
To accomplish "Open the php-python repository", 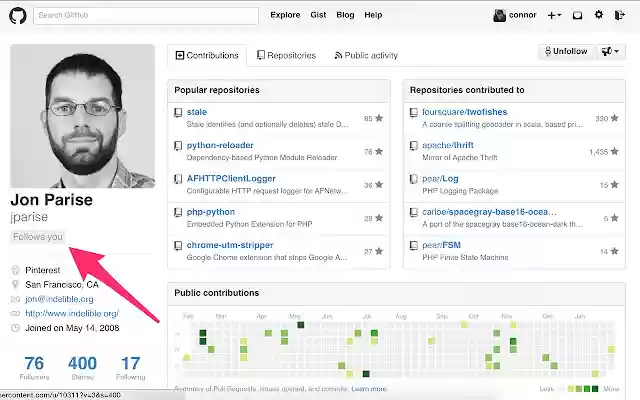I will point(211,212).
